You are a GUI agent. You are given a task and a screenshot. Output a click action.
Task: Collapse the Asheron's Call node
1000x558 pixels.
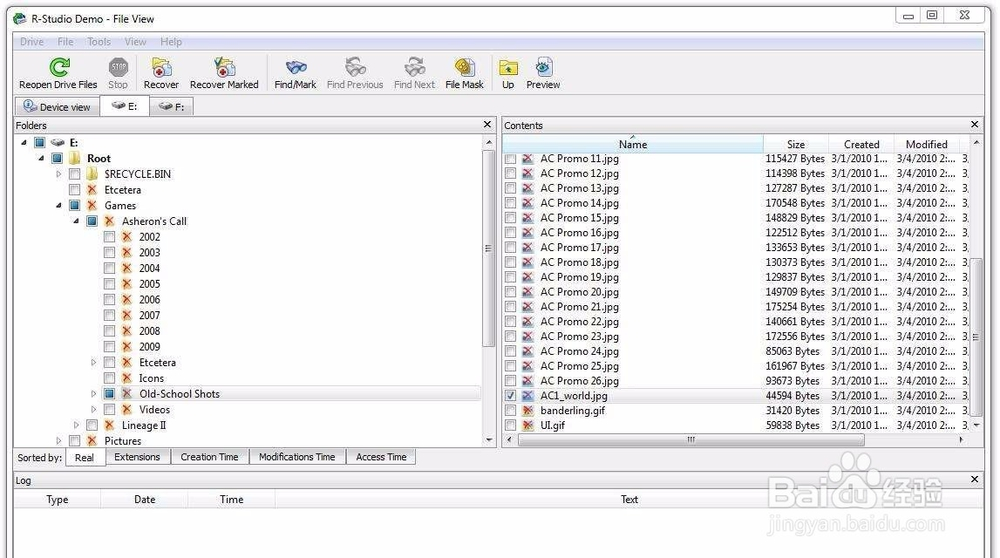77,221
